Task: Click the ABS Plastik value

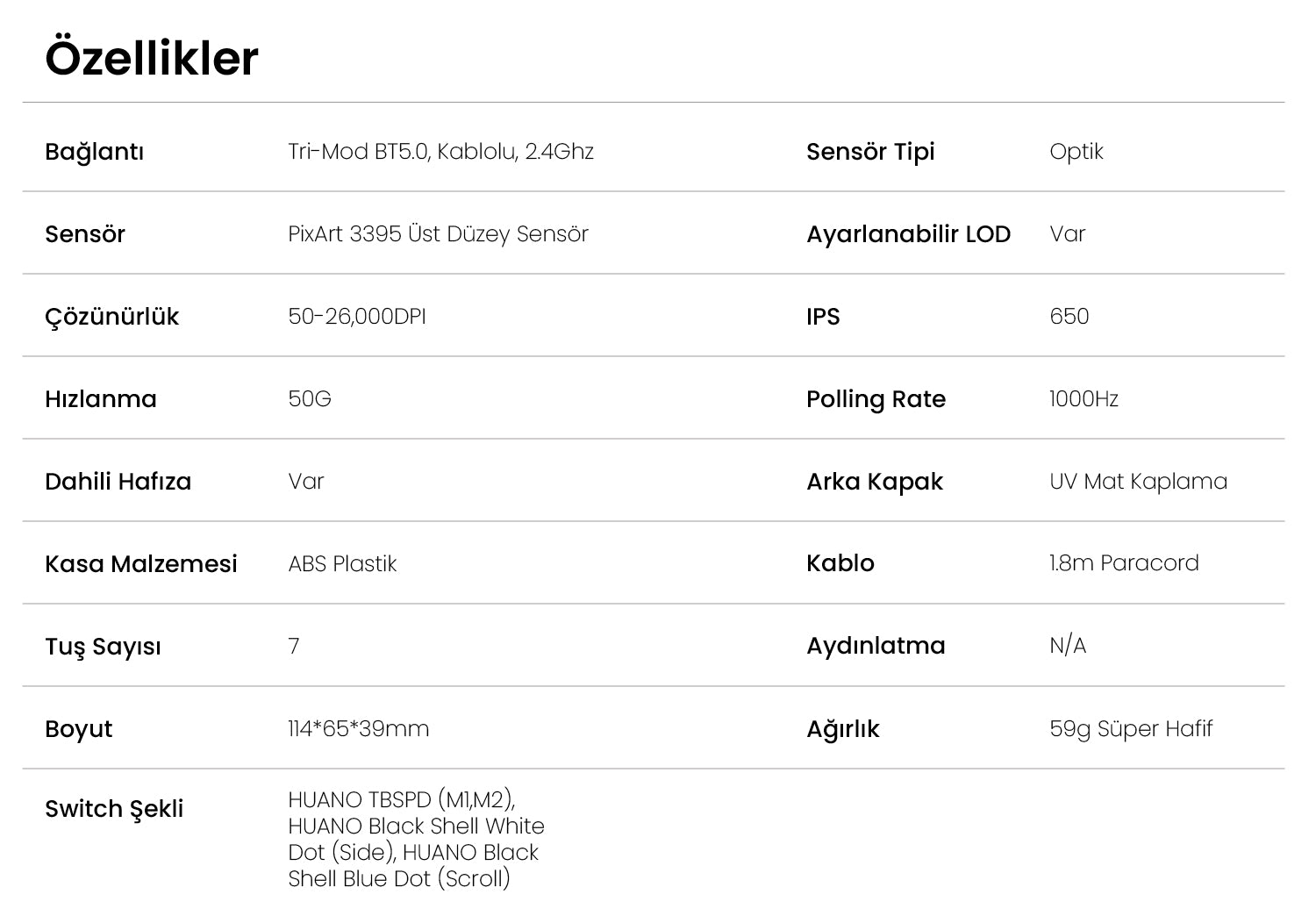Action: pyautogui.click(x=342, y=564)
